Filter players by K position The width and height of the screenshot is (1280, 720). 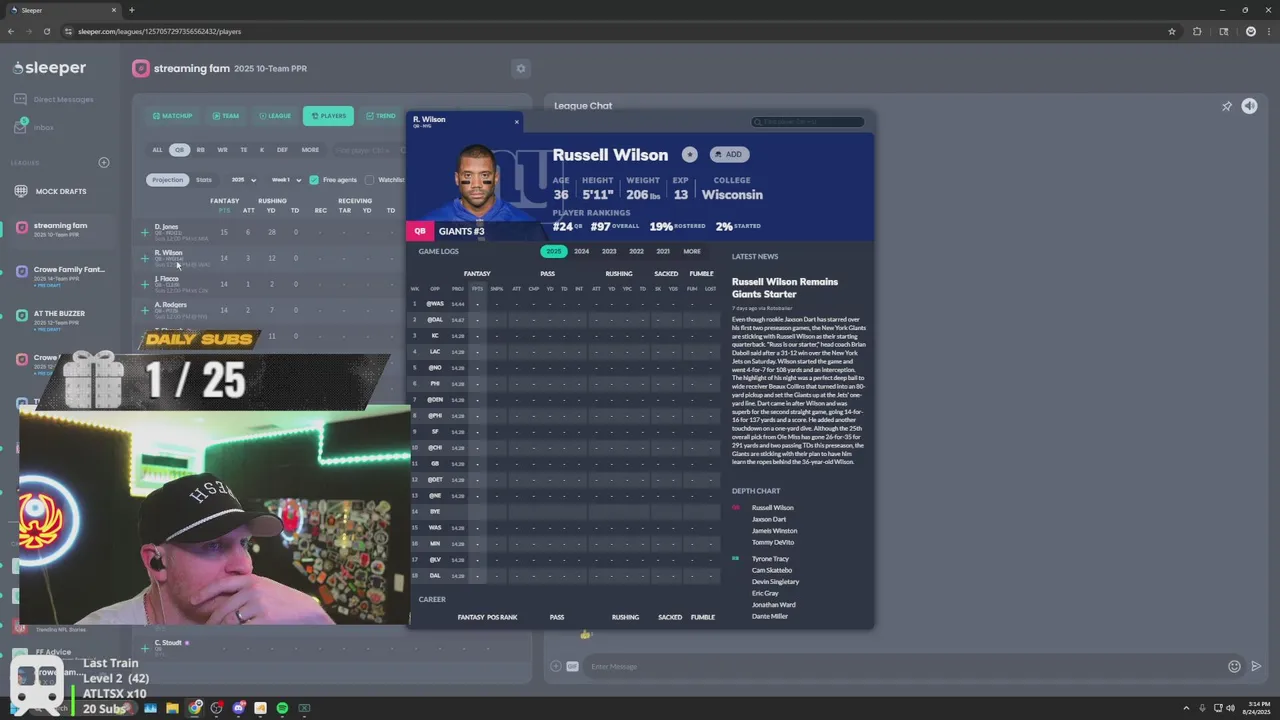coord(262,150)
